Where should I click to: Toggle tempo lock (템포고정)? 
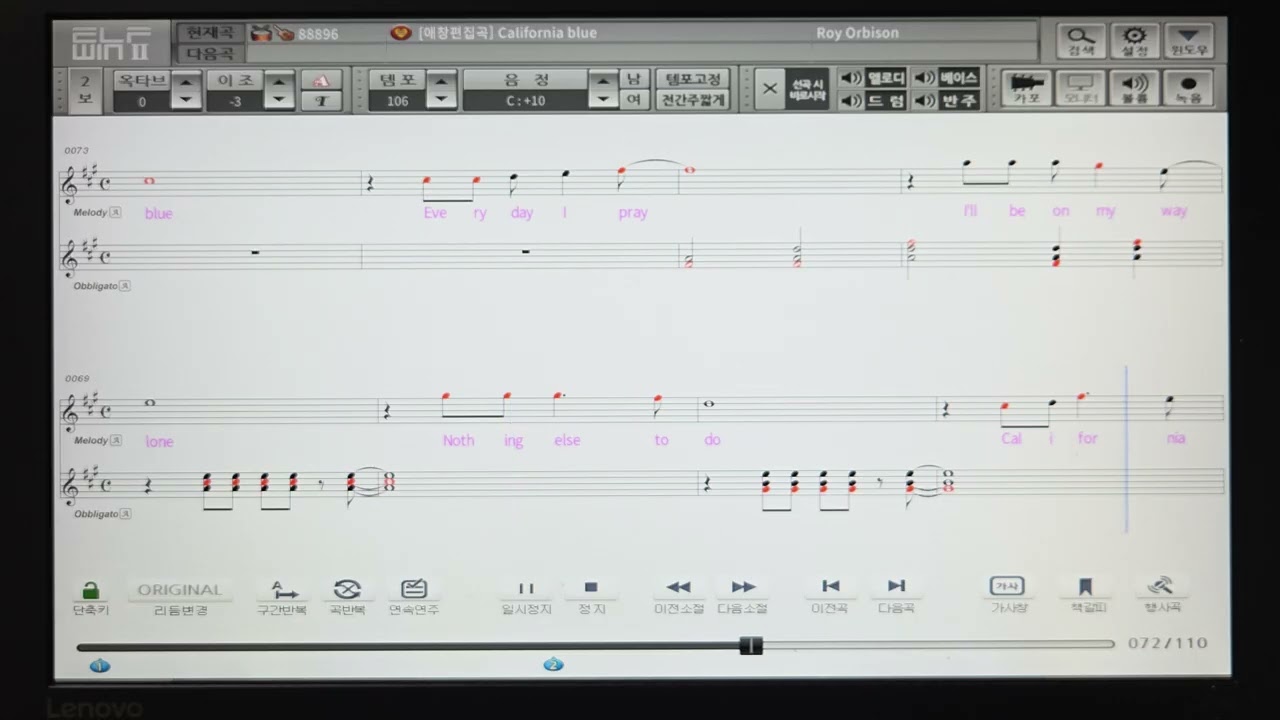692,79
